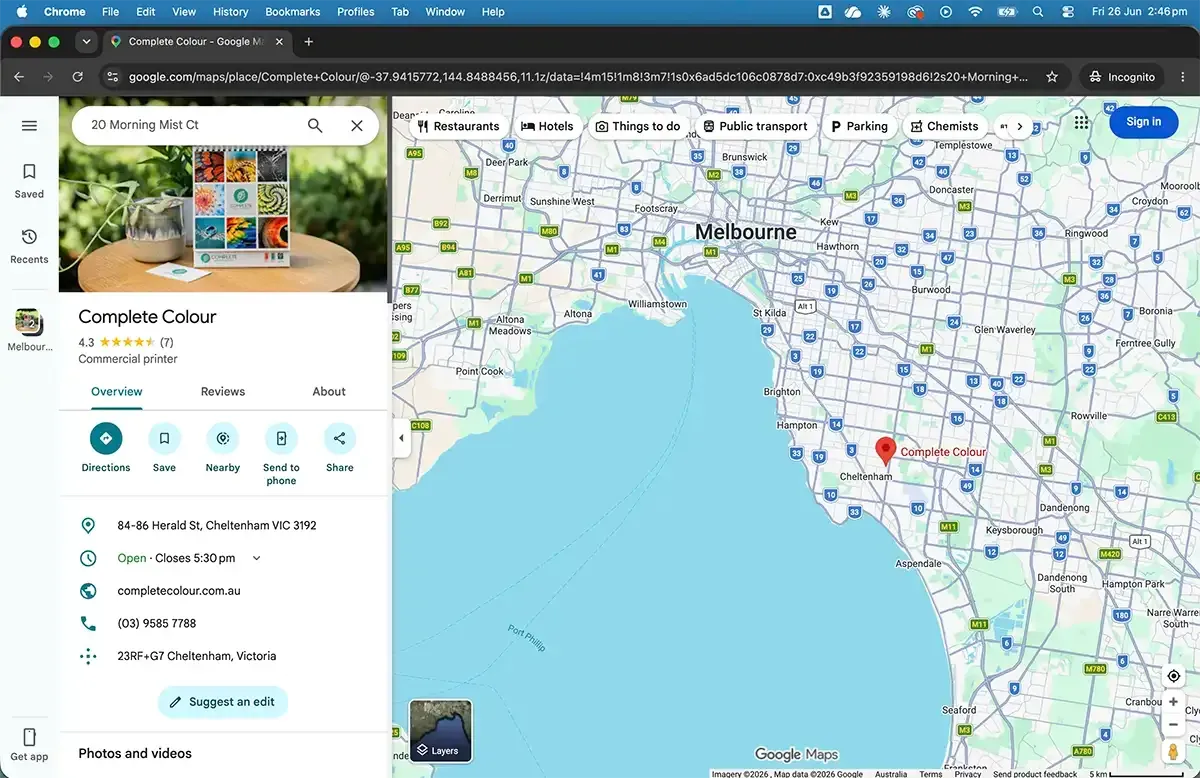Screen dimensions: 1200x778
Task: Share this place via Share icon
Action: [x=340, y=439]
